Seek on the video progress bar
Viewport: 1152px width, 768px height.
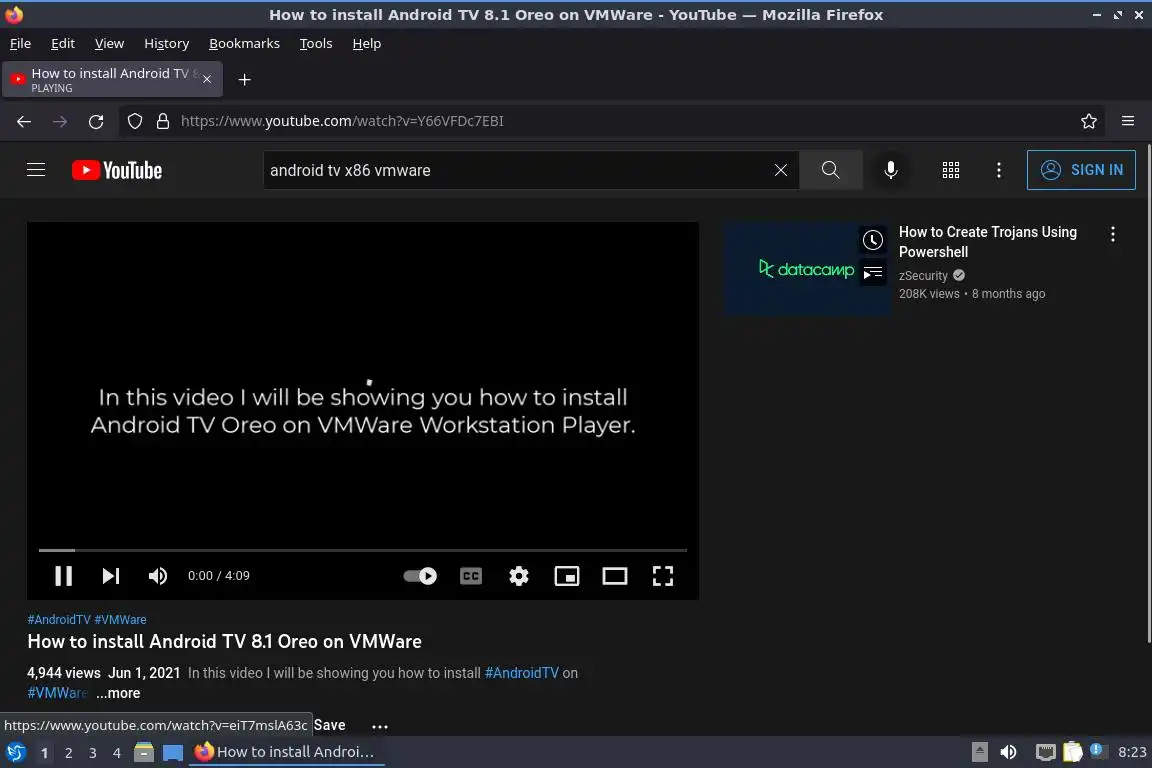pyautogui.click(x=363, y=550)
